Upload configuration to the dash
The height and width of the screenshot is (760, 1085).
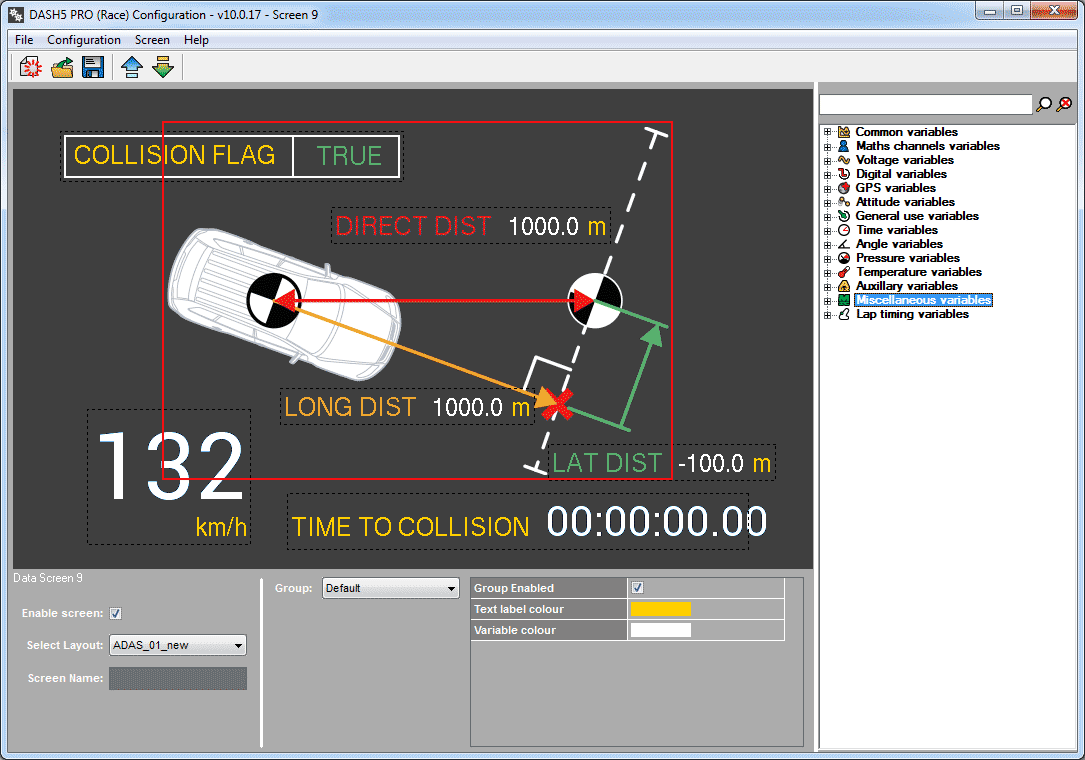[x=131, y=66]
